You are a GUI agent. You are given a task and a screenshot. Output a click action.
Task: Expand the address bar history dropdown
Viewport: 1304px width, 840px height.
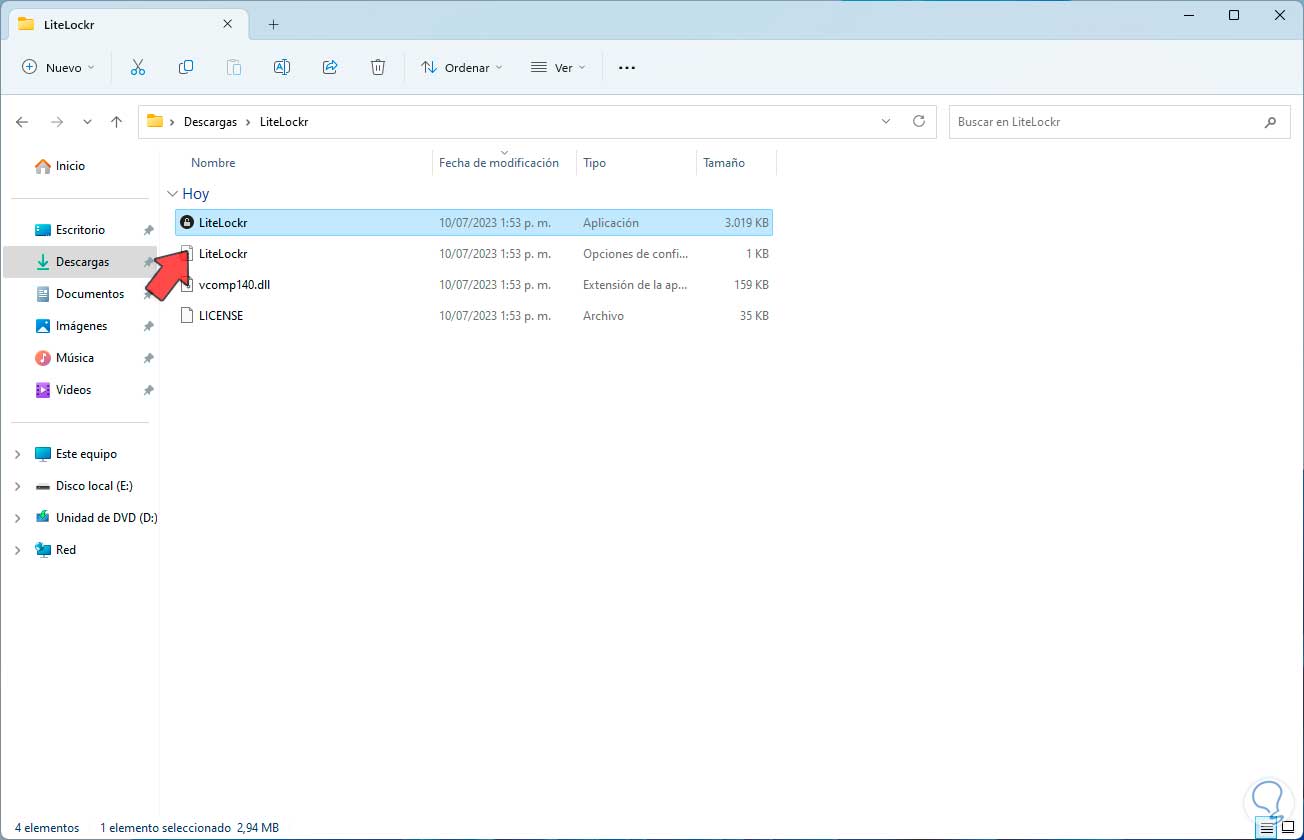pos(886,121)
